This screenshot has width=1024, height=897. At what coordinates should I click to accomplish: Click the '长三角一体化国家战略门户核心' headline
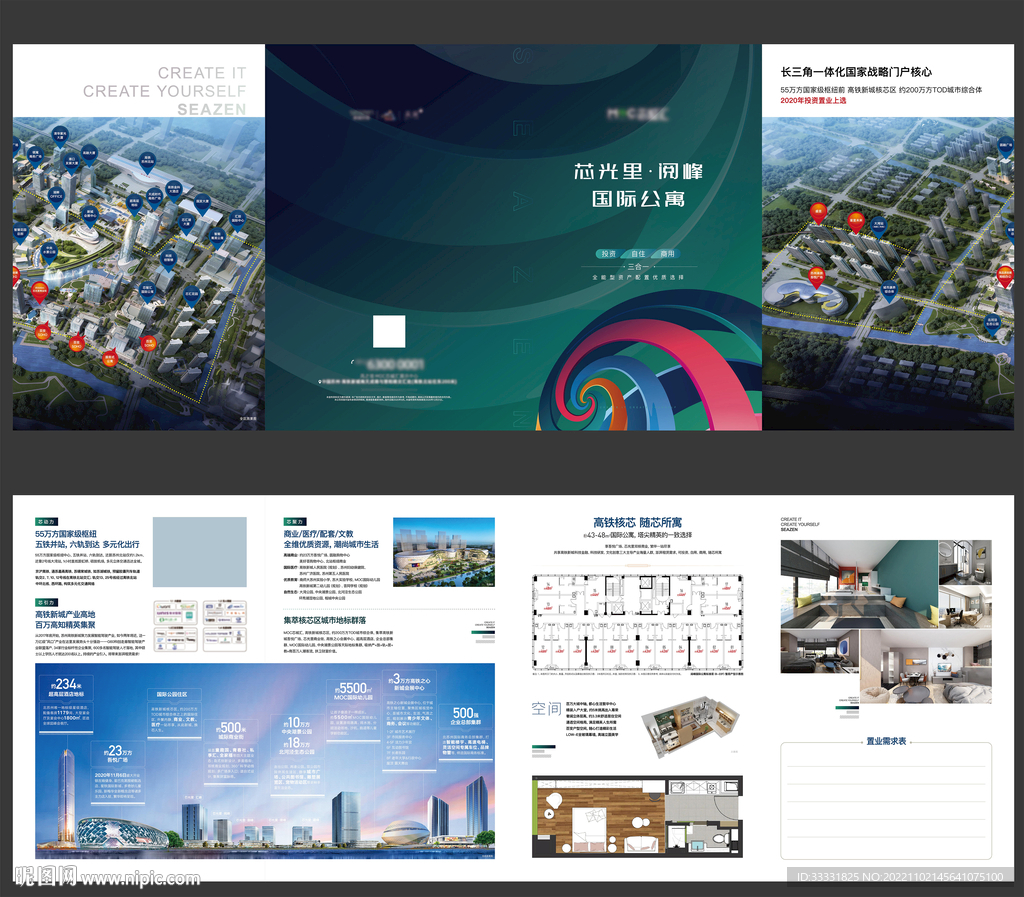(x=856, y=72)
